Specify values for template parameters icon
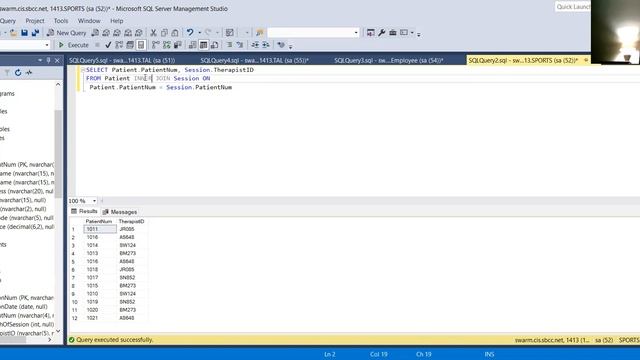Viewport: 640px width, 360px height. (281, 45)
